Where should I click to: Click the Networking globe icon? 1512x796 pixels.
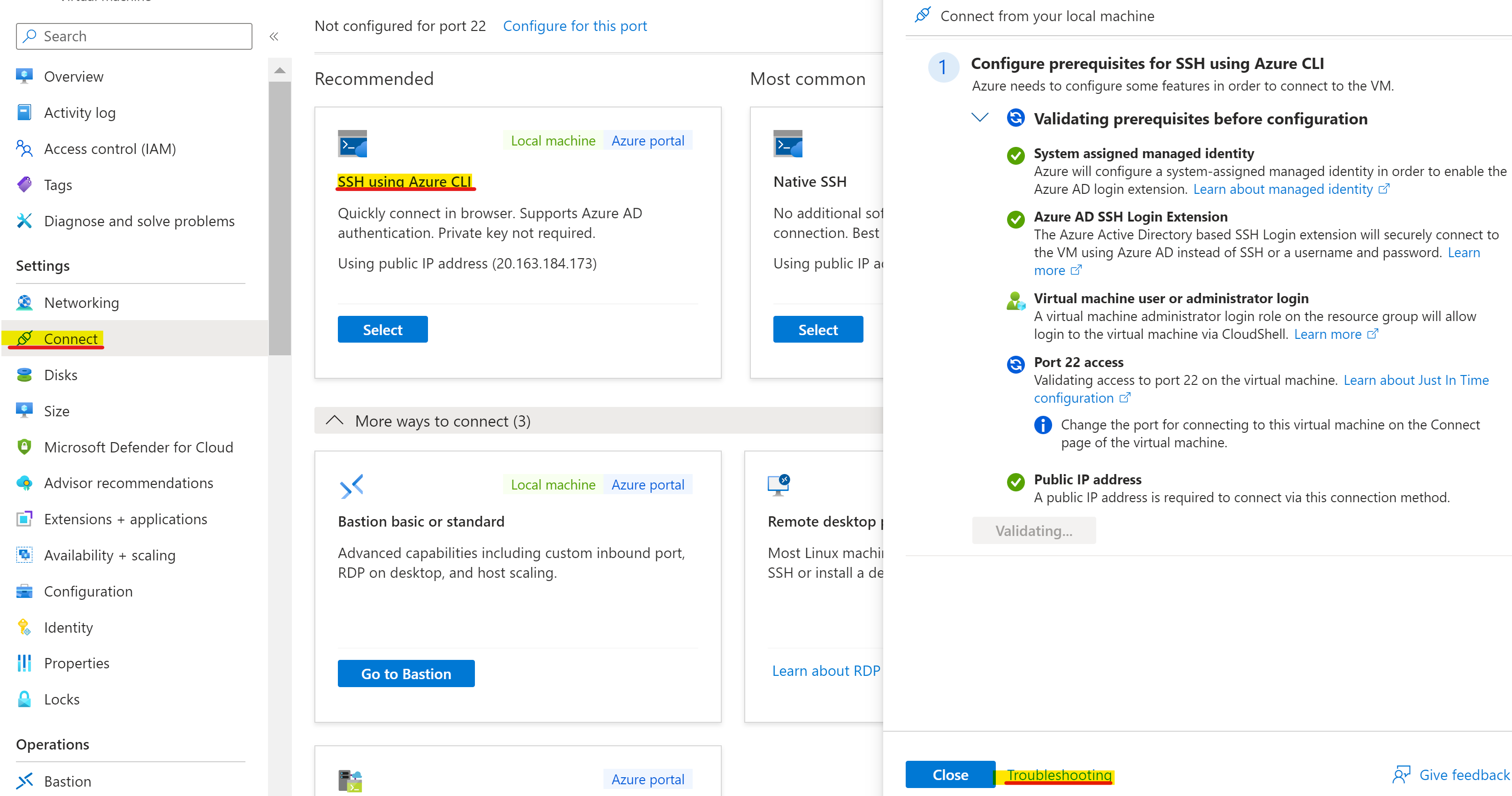click(x=24, y=302)
